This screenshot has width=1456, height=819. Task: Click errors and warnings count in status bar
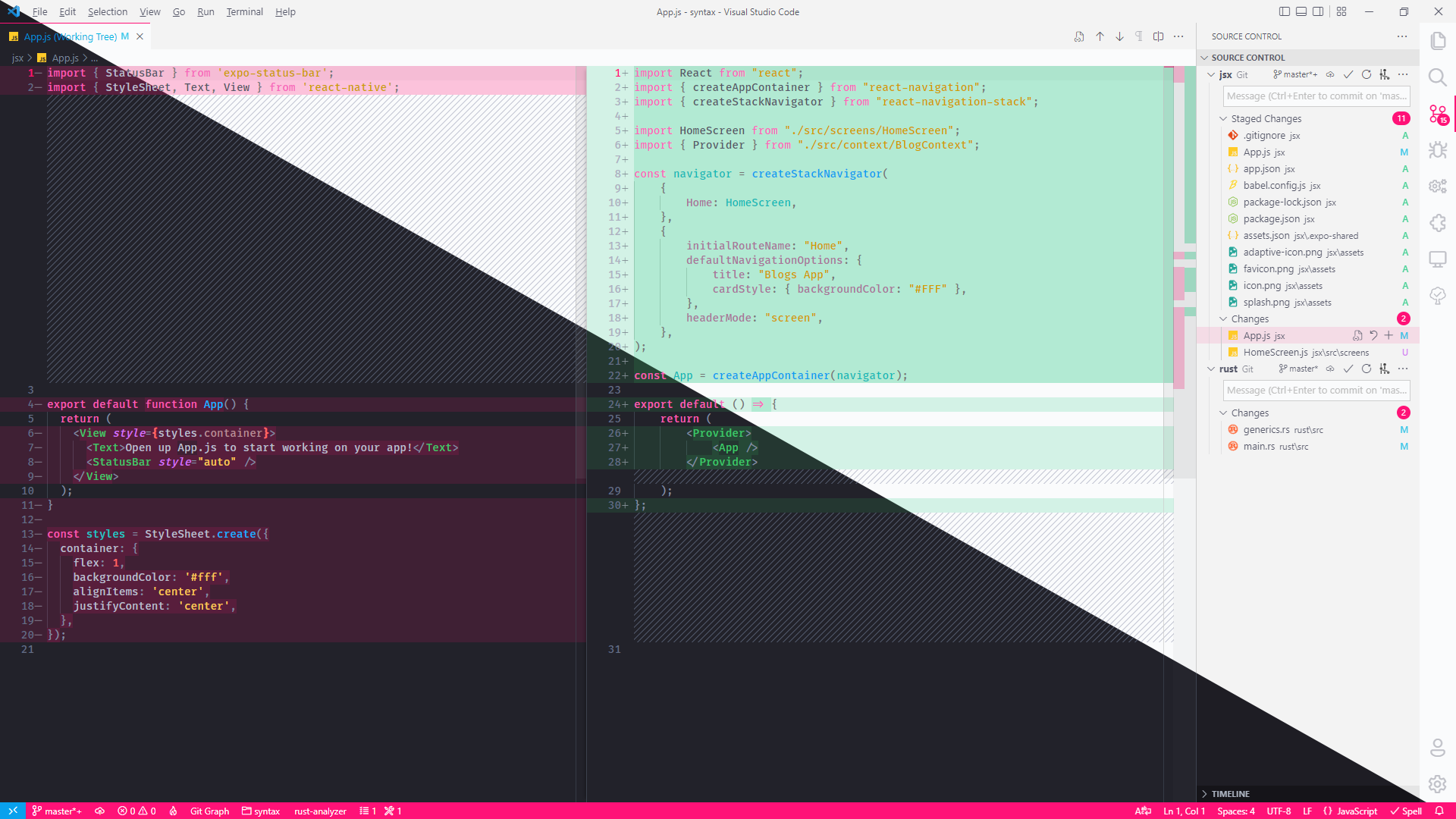click(x=136, y=811)
